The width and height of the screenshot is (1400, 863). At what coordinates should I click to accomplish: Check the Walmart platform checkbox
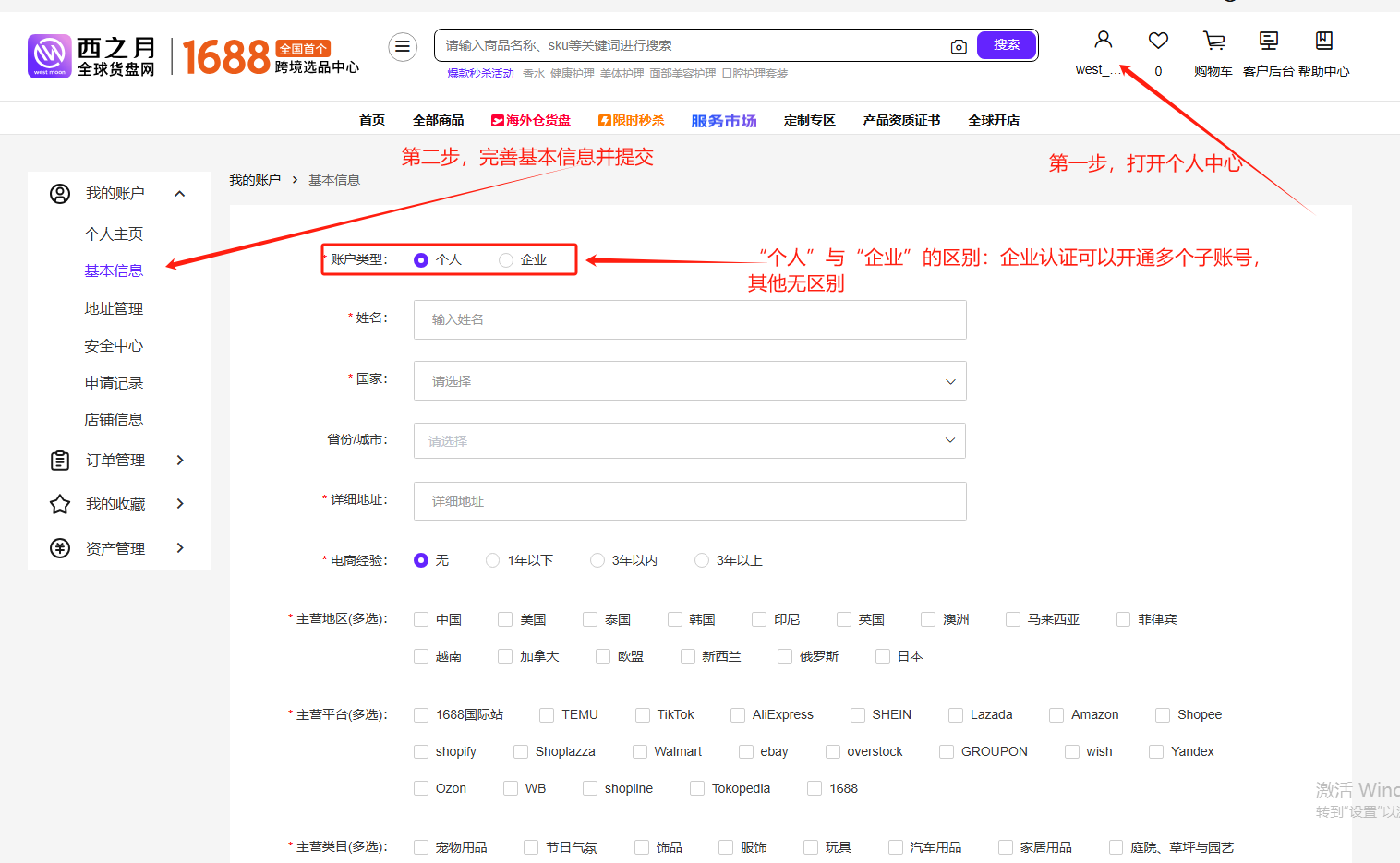tap(640, 752)
